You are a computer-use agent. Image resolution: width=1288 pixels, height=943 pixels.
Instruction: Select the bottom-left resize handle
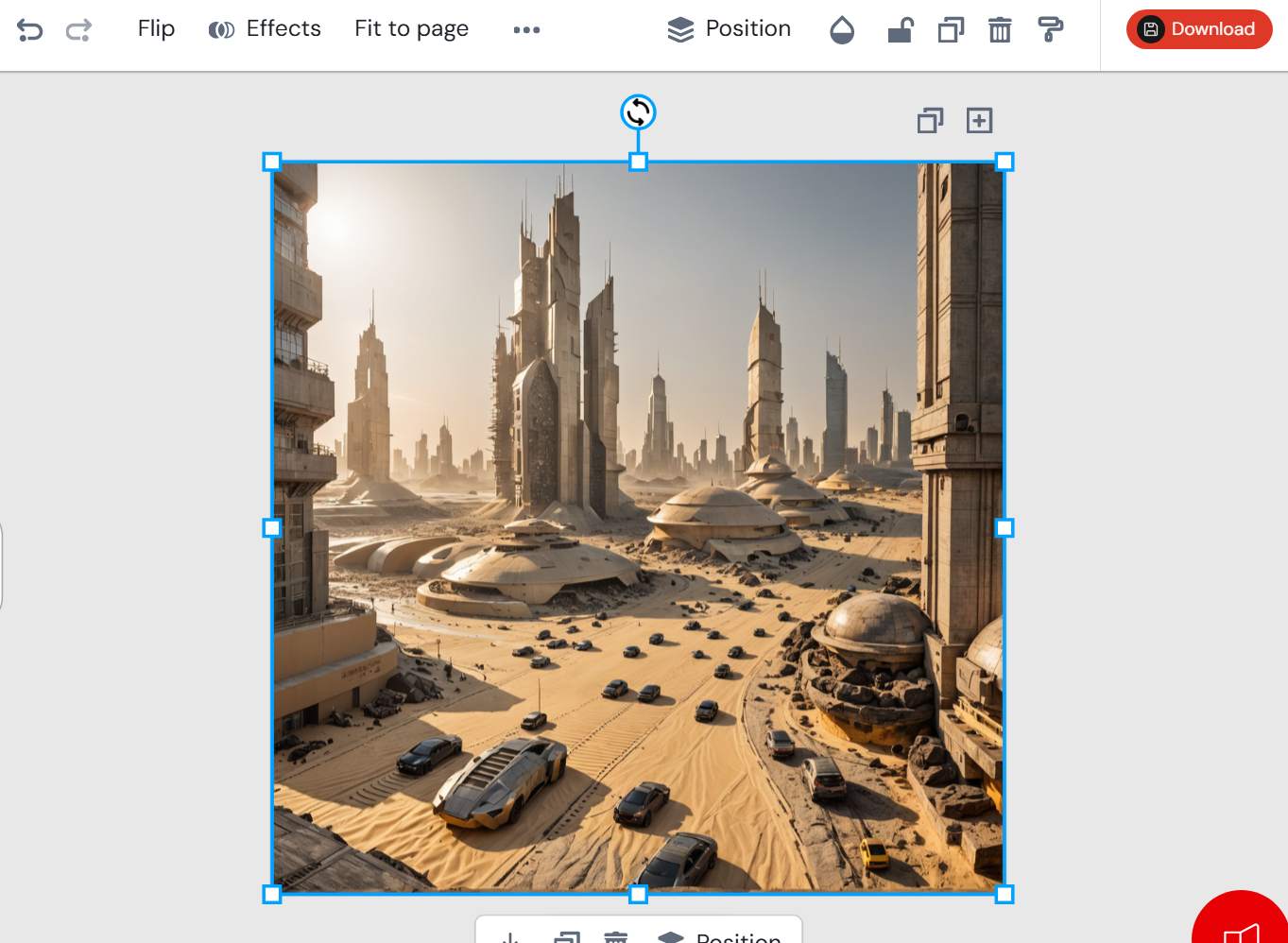click(x=272, y=894)
